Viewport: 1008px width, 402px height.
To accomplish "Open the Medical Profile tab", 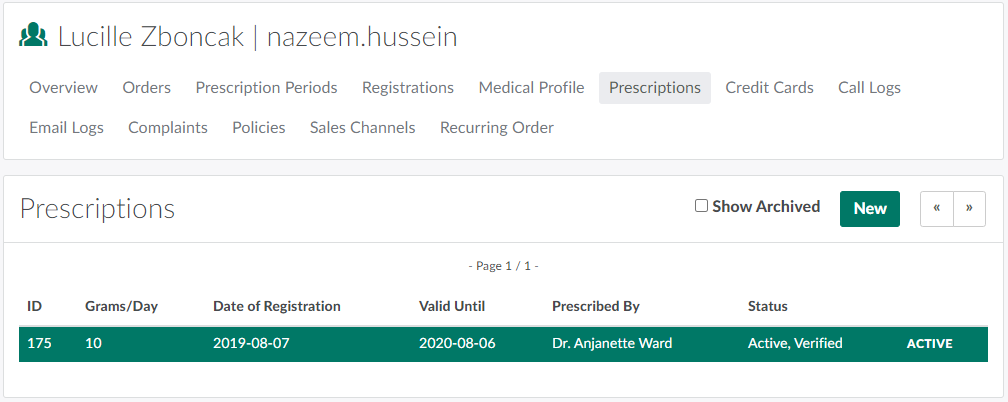I will [531, 88].
